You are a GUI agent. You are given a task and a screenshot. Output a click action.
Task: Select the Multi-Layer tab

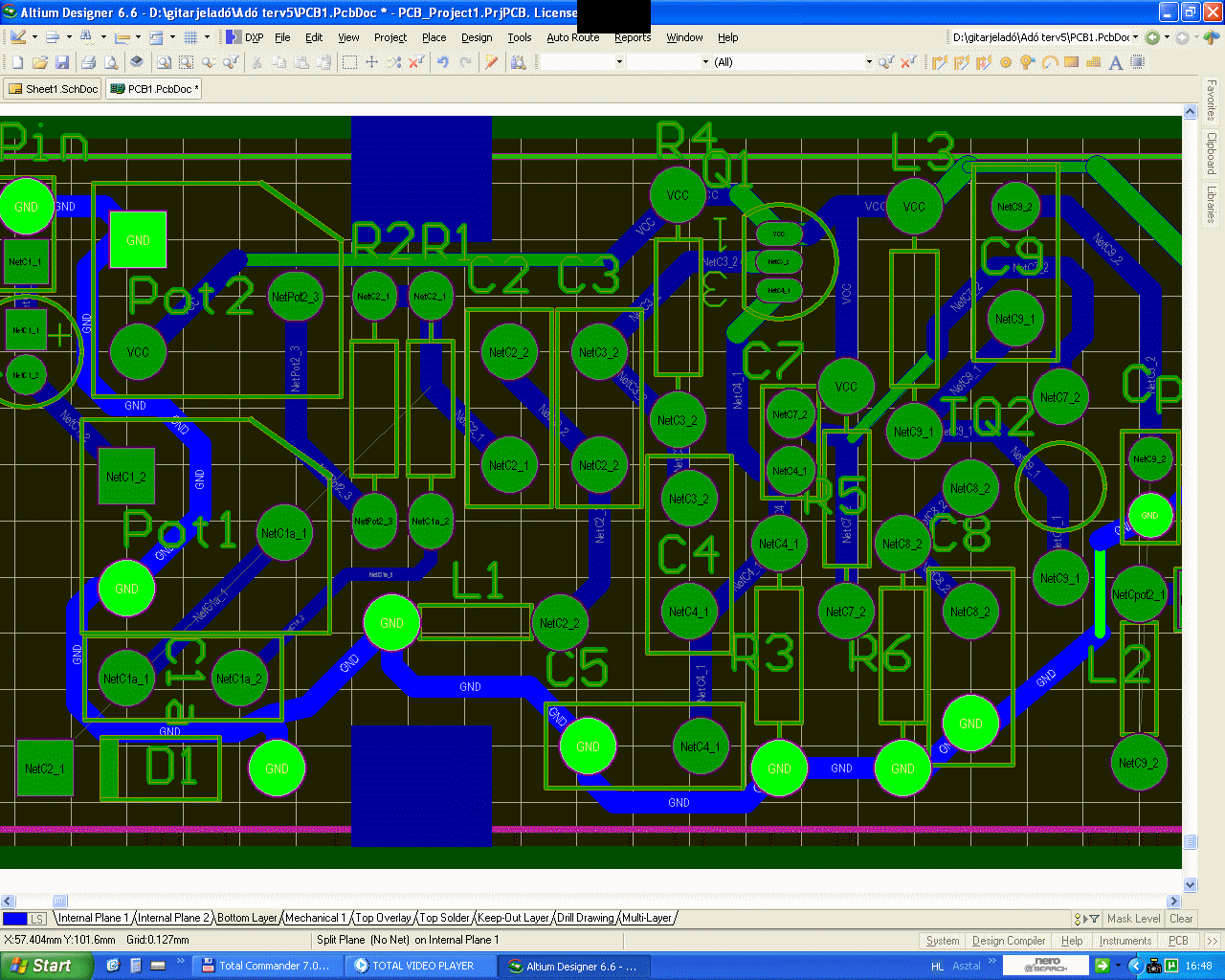click(x=647, y=918)
